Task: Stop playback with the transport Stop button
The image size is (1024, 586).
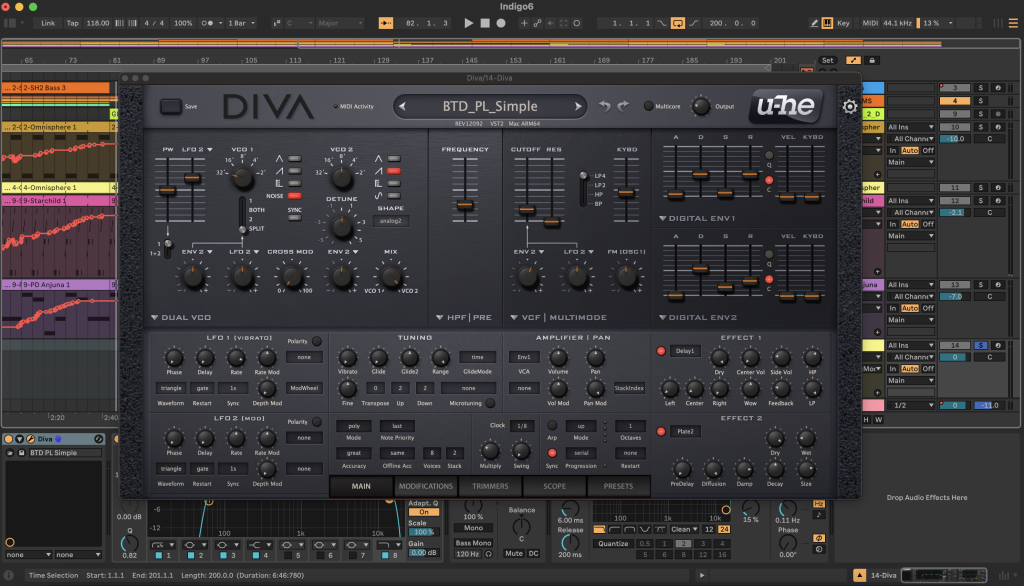Action: 486,22
